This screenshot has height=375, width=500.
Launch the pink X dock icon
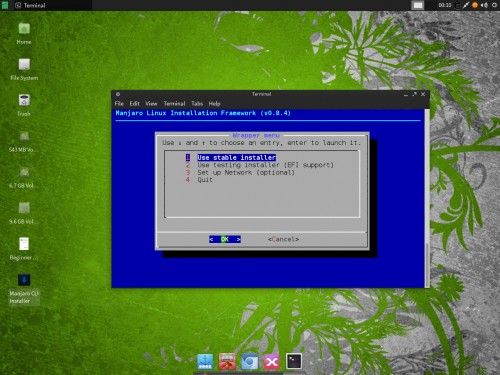pyautogui.click(x=272, y=361)
